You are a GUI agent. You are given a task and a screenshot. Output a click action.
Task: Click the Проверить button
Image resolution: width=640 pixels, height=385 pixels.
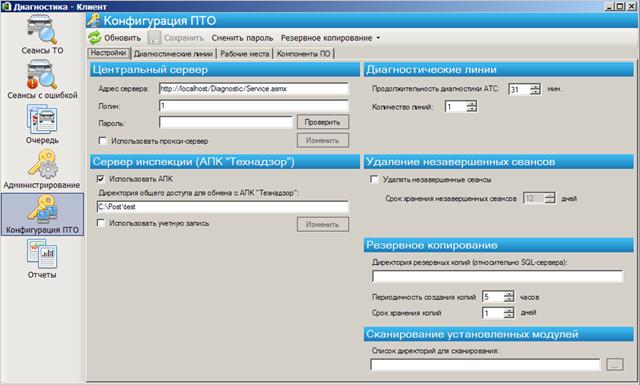(322, 122)
